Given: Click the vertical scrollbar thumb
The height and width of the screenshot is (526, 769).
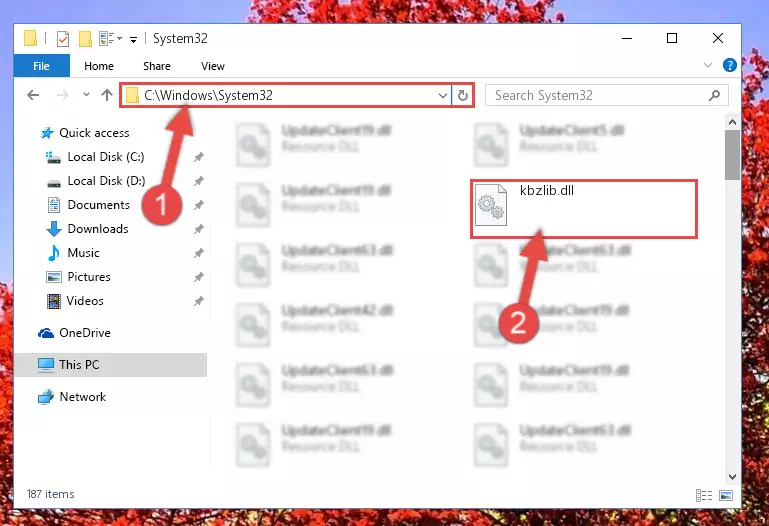Looking at the screenshot, I should pyautogui.click(x=732, y=155).
